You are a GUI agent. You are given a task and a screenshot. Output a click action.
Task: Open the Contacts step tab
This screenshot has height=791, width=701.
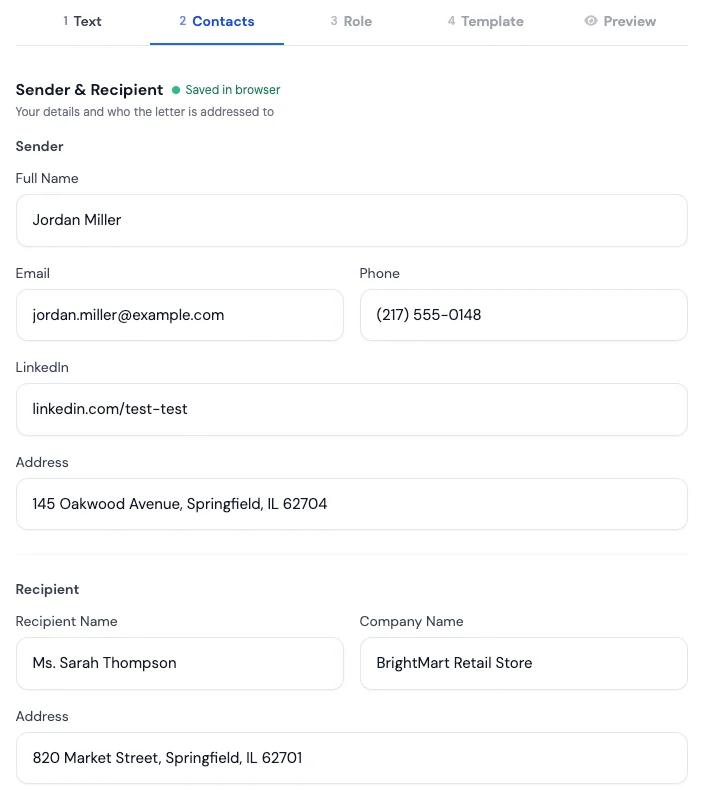(217, 21)
